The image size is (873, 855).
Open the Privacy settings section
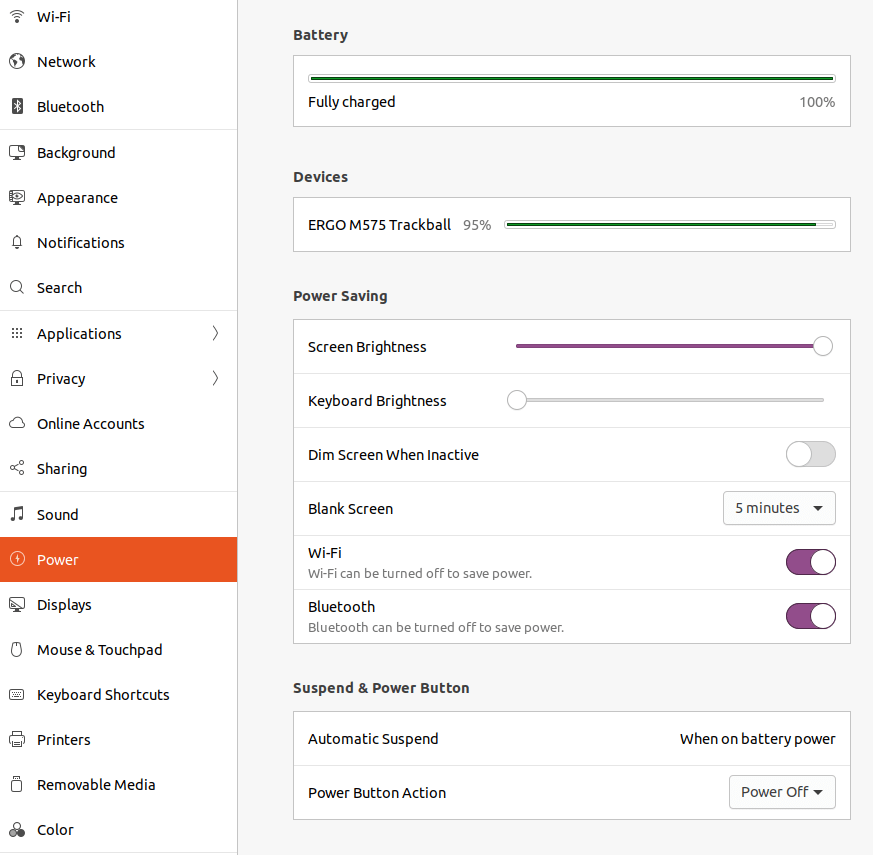point(61,379)
